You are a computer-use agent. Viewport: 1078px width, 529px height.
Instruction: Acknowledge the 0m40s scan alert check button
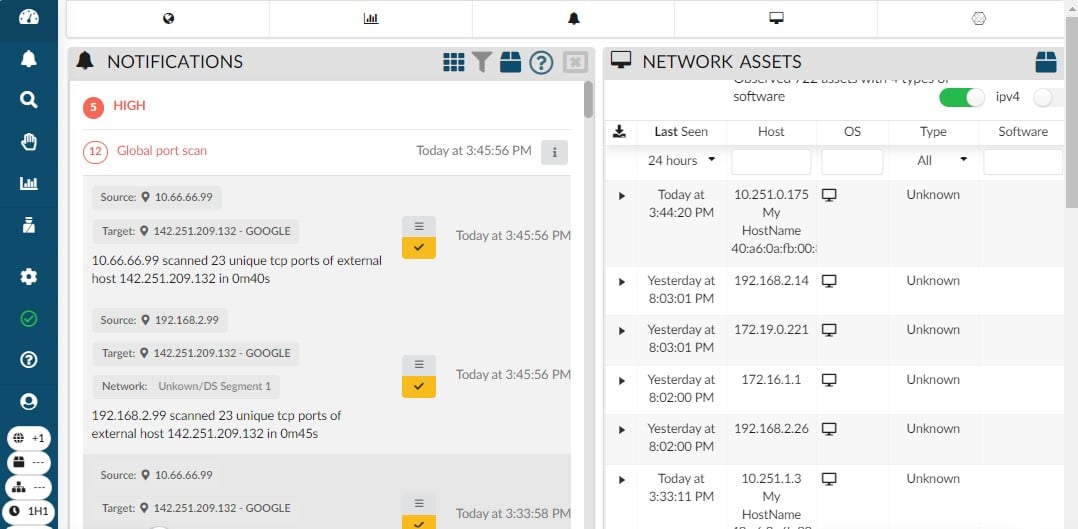click(x=419, y=248)
